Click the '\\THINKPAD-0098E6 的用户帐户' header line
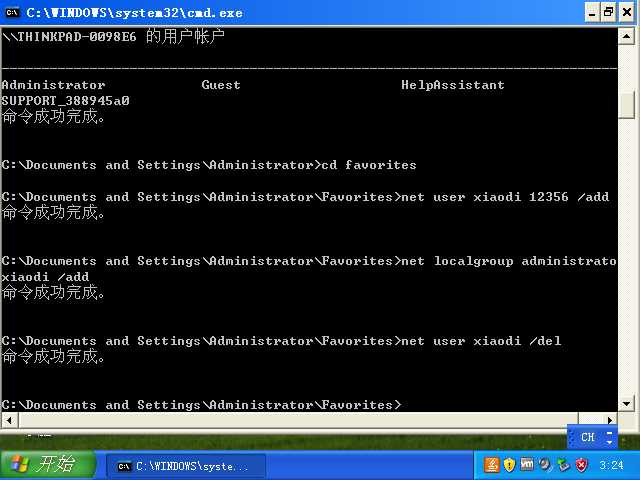The height and width of the screenshot is (480, 640). 113,36
